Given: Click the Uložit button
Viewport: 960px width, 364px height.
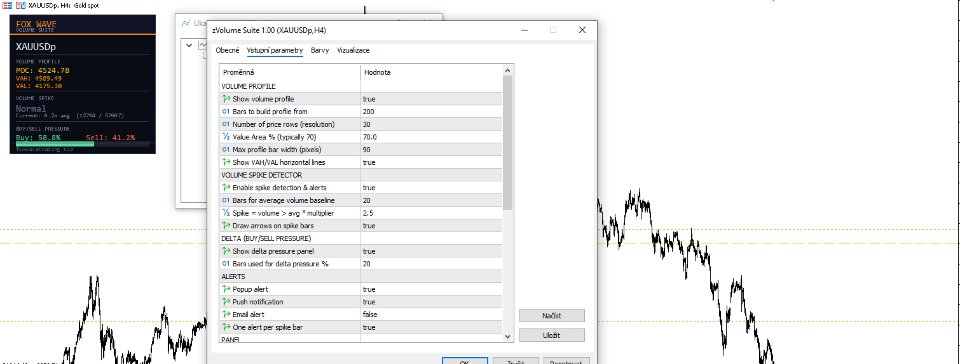Looking at the screenshot, I should pyautogui.click(x=552, y=335).
